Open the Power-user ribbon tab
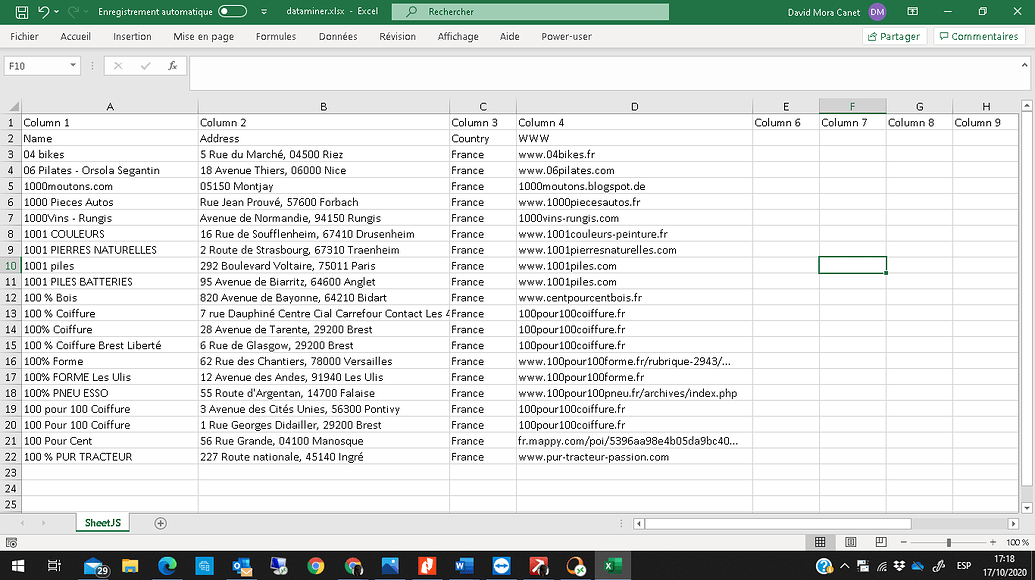 pos(566,36)
